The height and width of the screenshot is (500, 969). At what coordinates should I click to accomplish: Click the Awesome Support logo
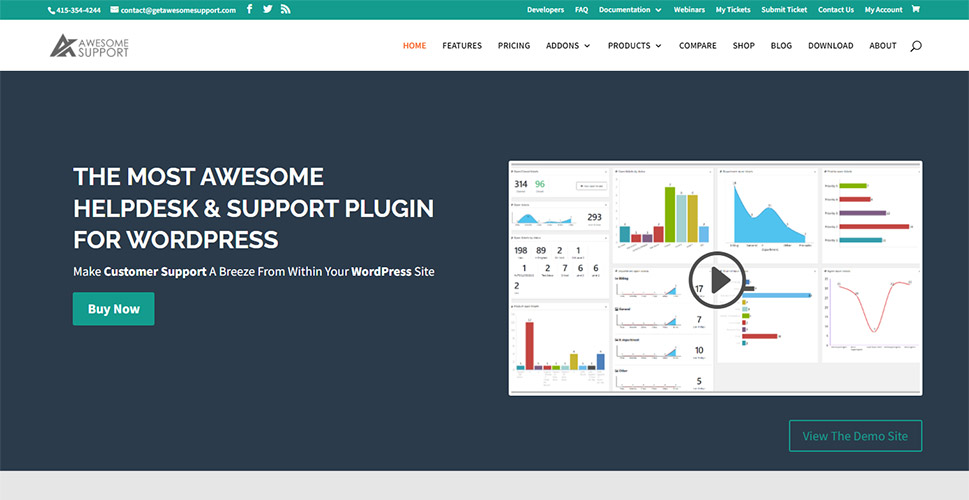90,46
